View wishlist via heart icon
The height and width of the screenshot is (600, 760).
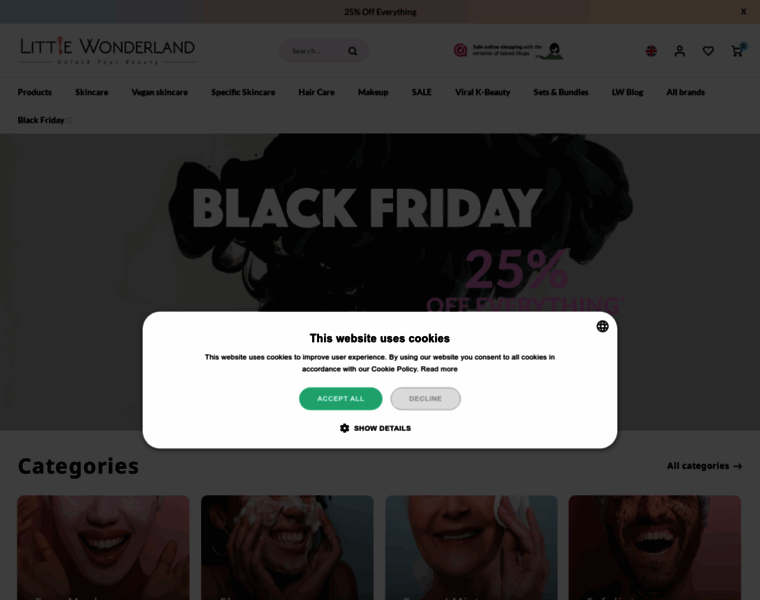tap(708, 51)
